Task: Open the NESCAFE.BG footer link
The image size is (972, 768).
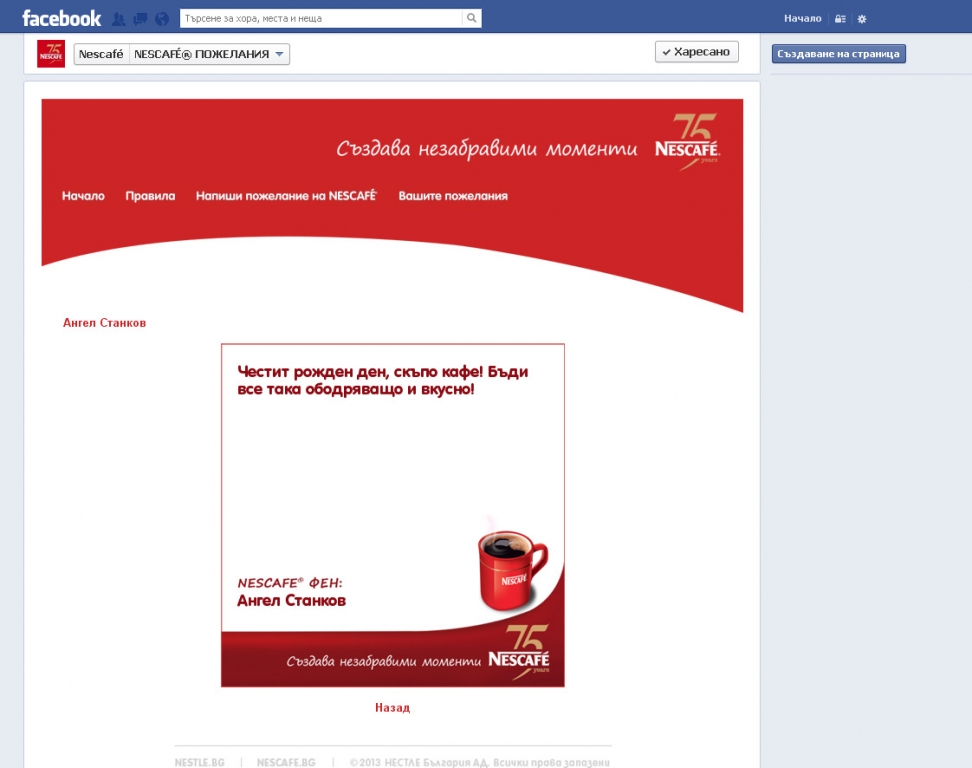Action: coord(286,762)
